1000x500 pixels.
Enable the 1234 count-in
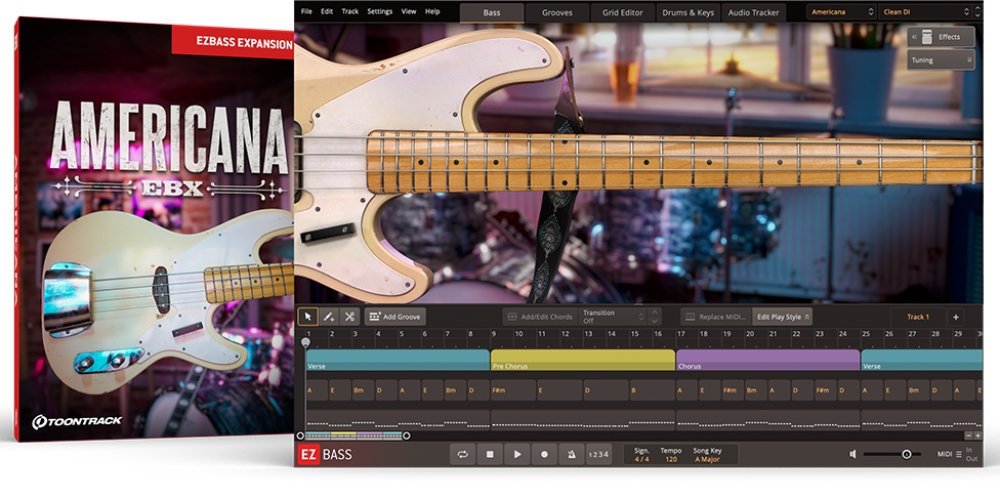598,454
